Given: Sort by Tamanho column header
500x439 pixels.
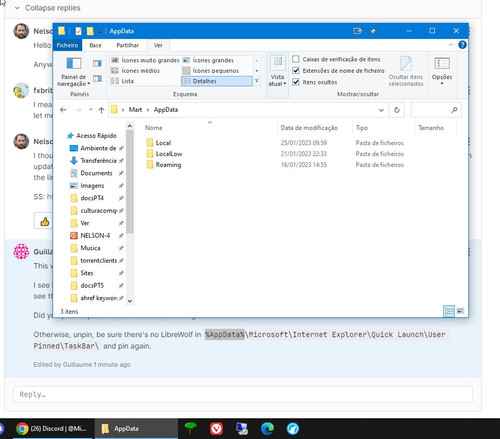Looking at the screenshot, I should (x=431, y=128).
